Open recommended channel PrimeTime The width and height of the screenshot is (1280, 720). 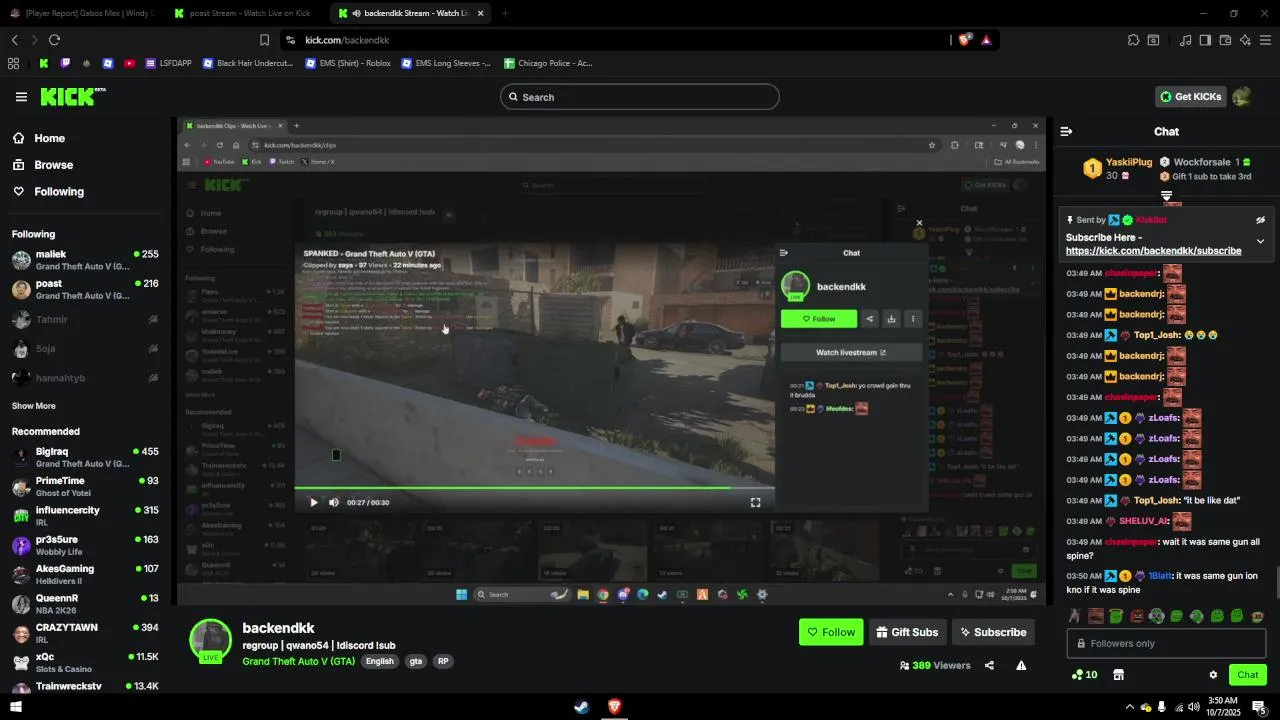click(x=85, y=487)
